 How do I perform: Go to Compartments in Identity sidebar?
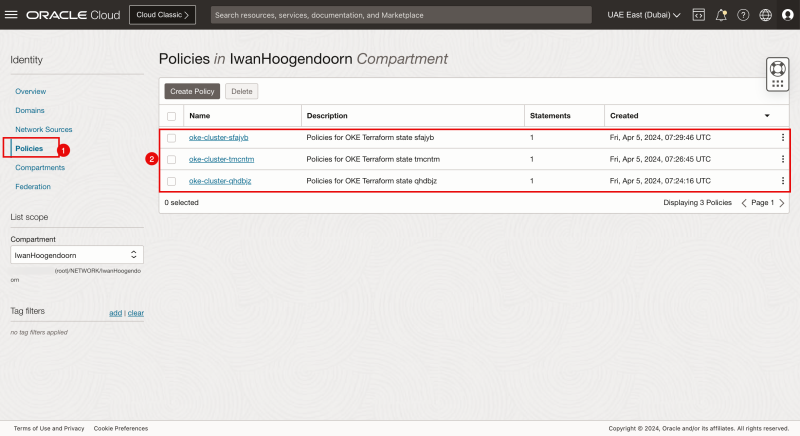pos(39,167)
